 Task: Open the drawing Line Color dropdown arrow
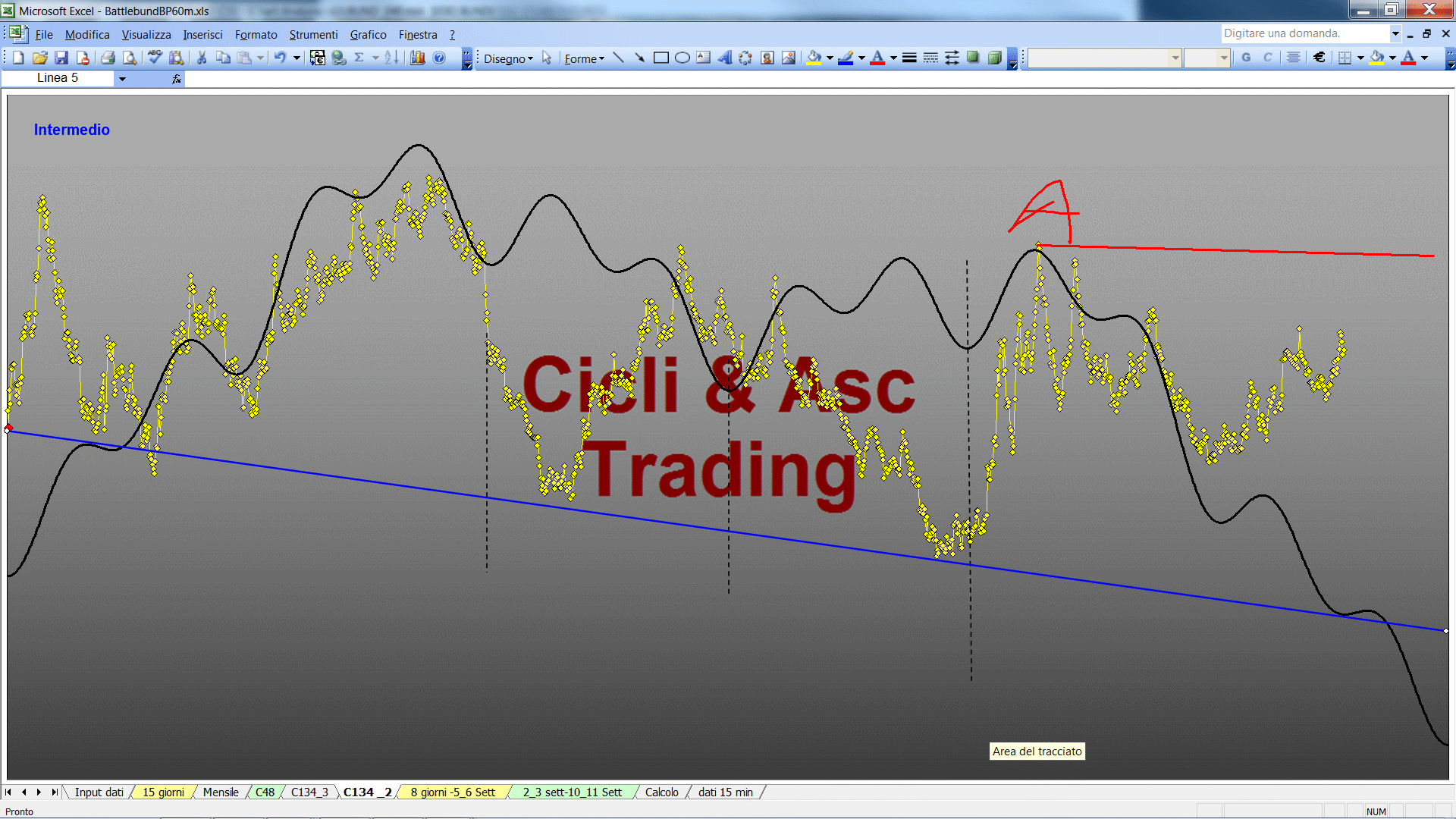(x=861, y=58)
